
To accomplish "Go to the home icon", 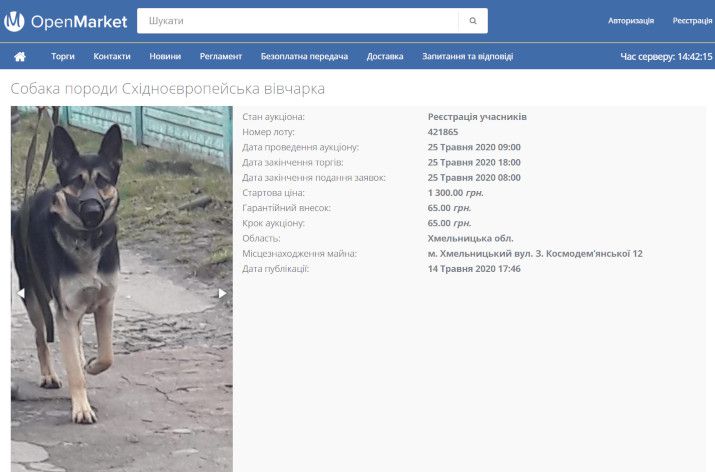I will pos(20,57).
